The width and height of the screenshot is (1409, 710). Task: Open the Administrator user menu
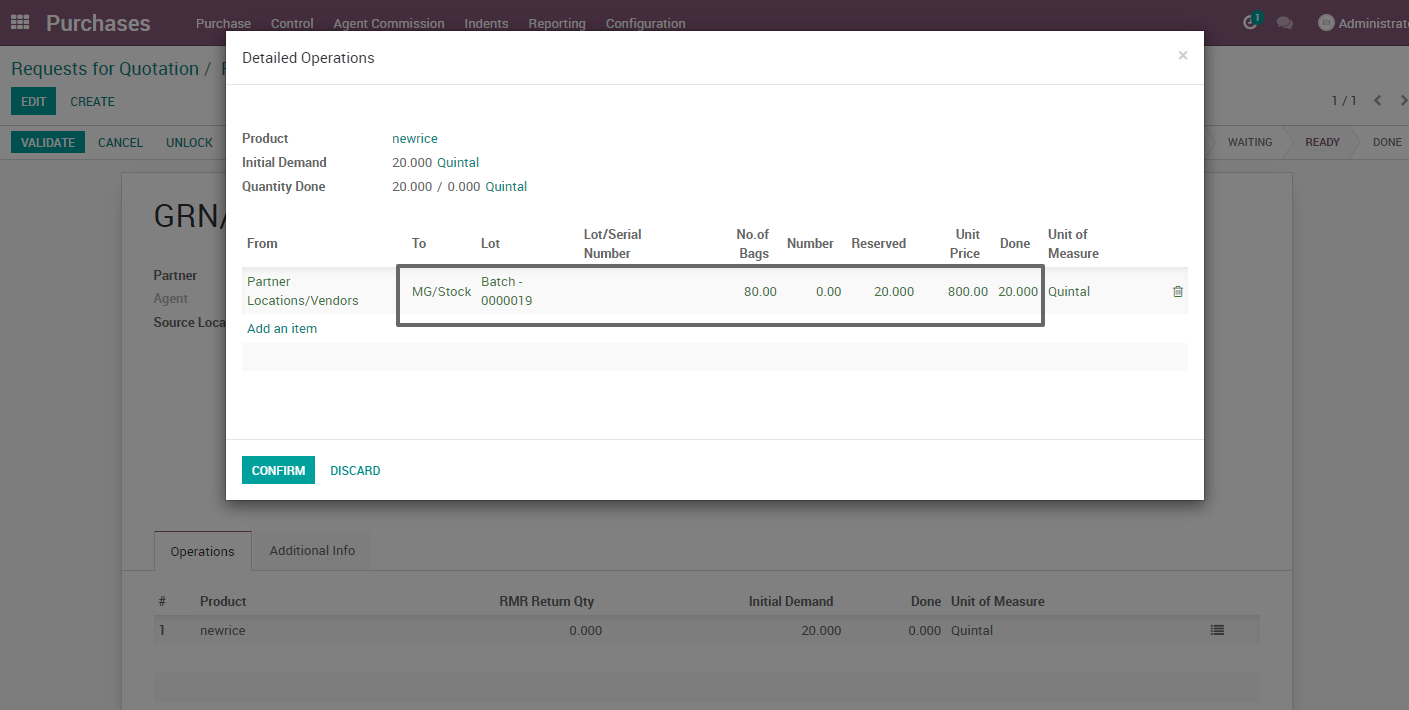point(1360,22)
